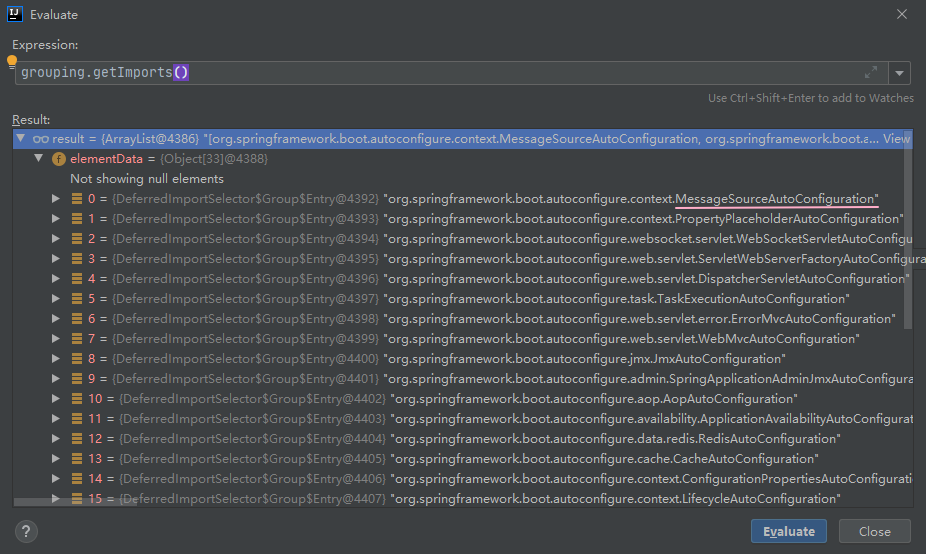926x554 pixels.
Task: Expand entry 9 SpringApplicationAdminJmxAutoConfiguration
Action: point(56,379)
